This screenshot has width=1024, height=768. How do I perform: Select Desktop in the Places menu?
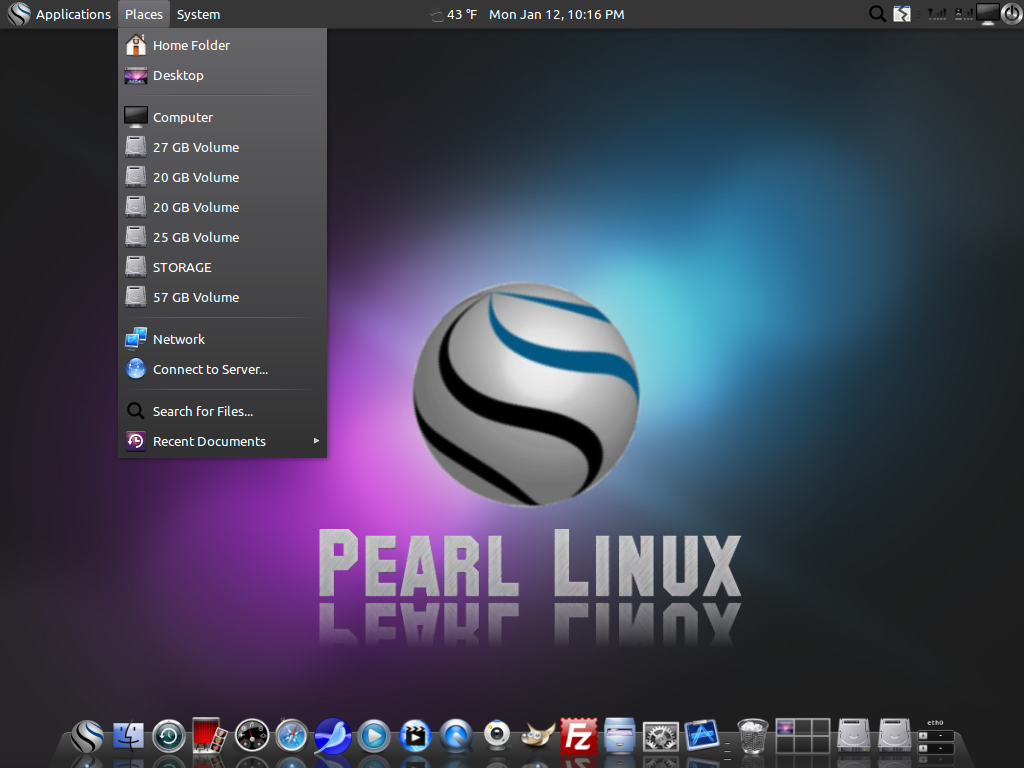pos(223,75)
